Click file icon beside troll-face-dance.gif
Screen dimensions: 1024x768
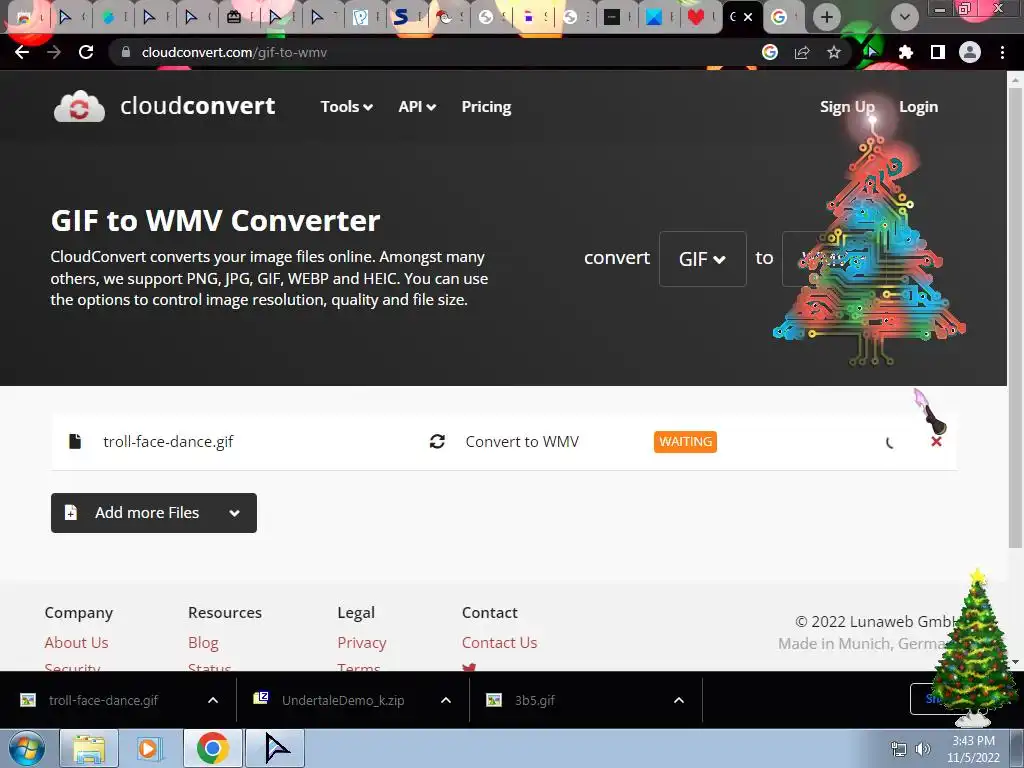tap(75, 441)
